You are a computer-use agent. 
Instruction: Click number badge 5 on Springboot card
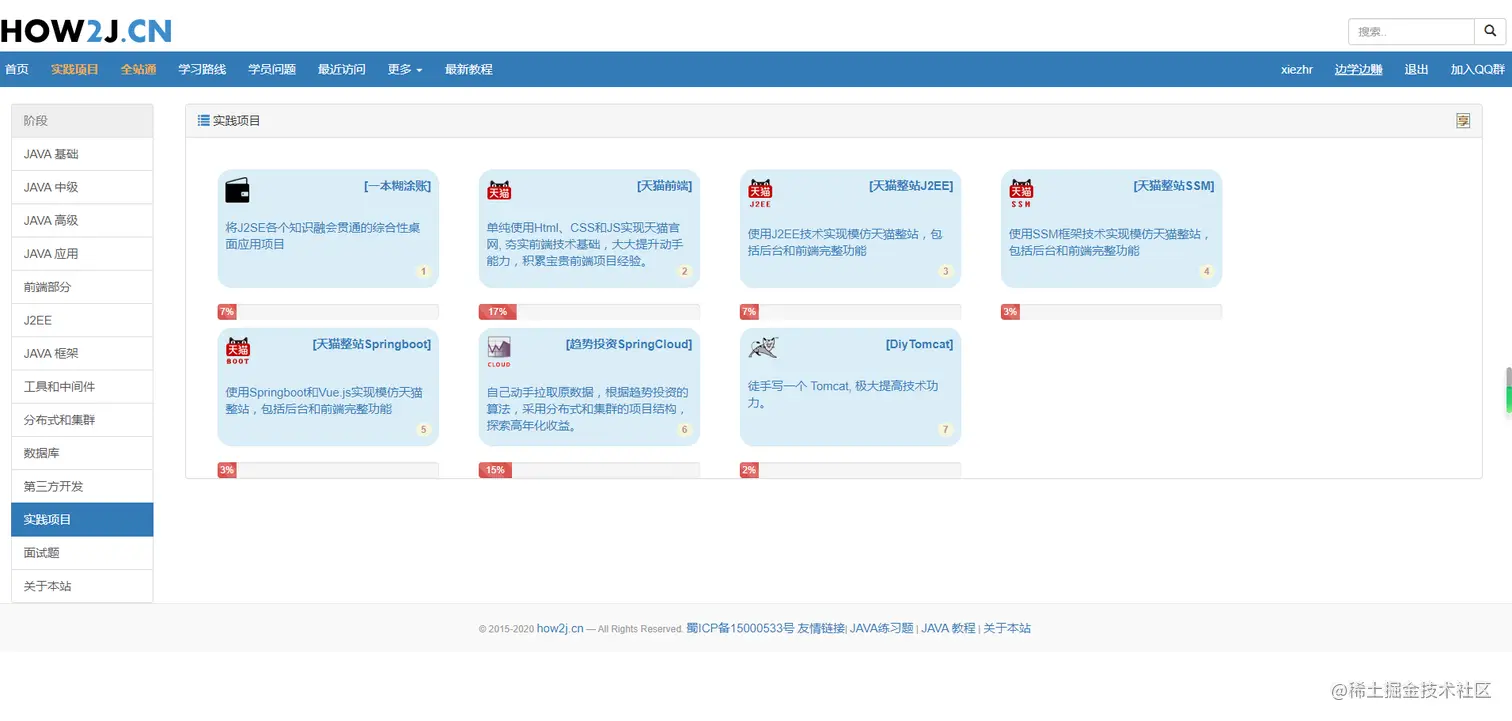click(423, 430)
